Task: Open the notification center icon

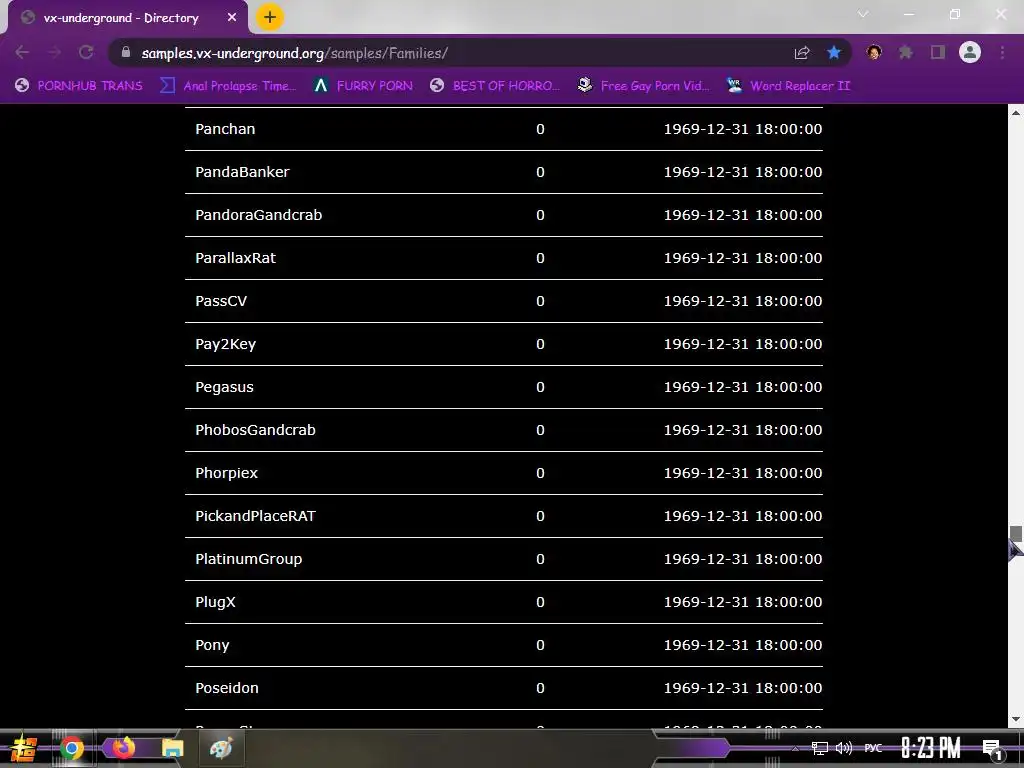Action: [x=992, y=749]
